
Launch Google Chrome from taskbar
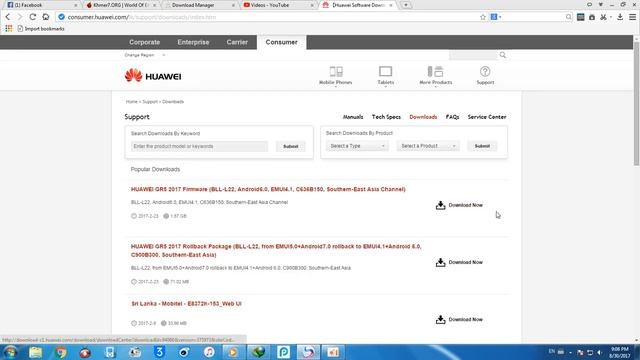click(x=60, y=352)
